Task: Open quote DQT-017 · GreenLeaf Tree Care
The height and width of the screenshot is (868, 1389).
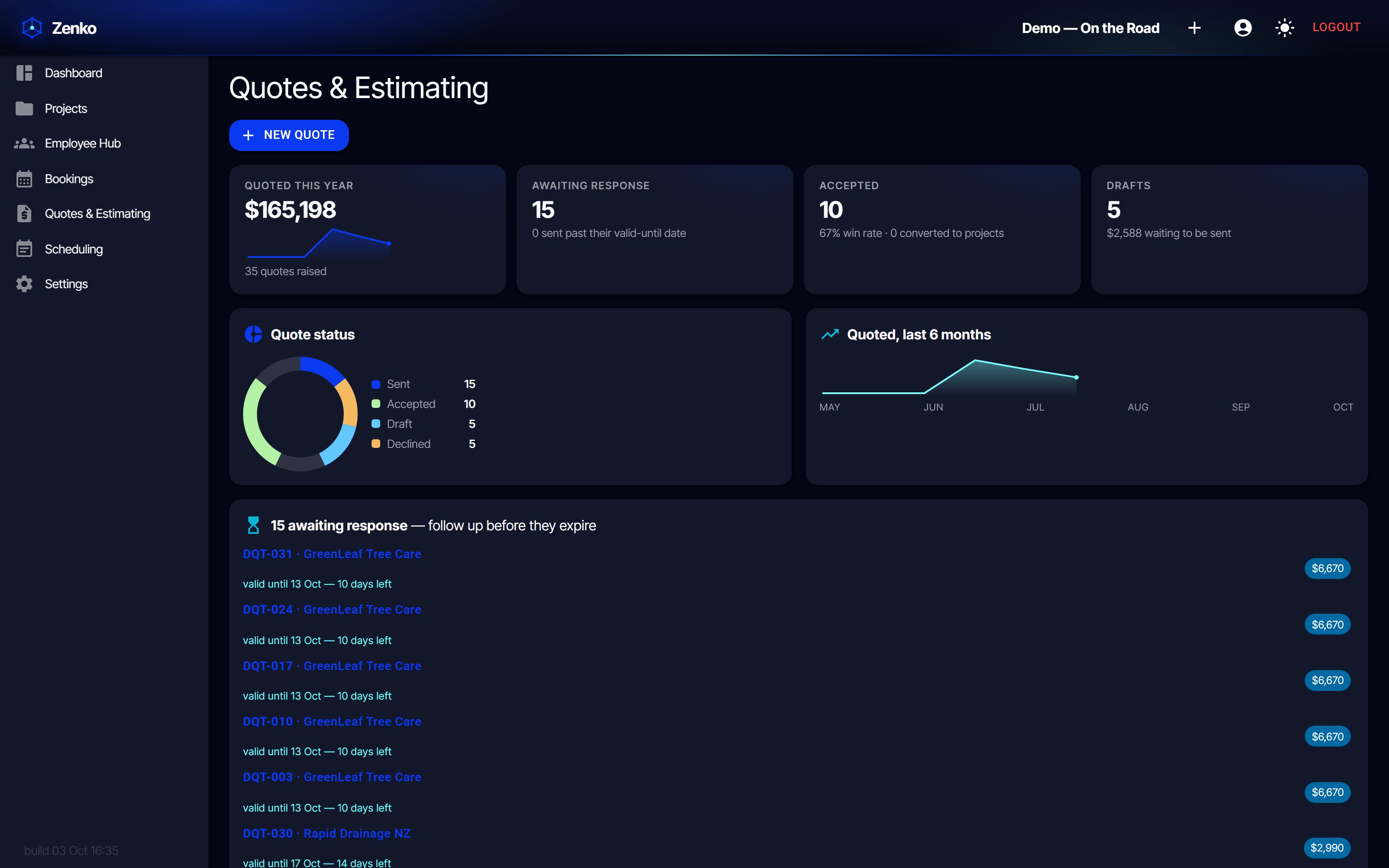Action: point(332,666)
